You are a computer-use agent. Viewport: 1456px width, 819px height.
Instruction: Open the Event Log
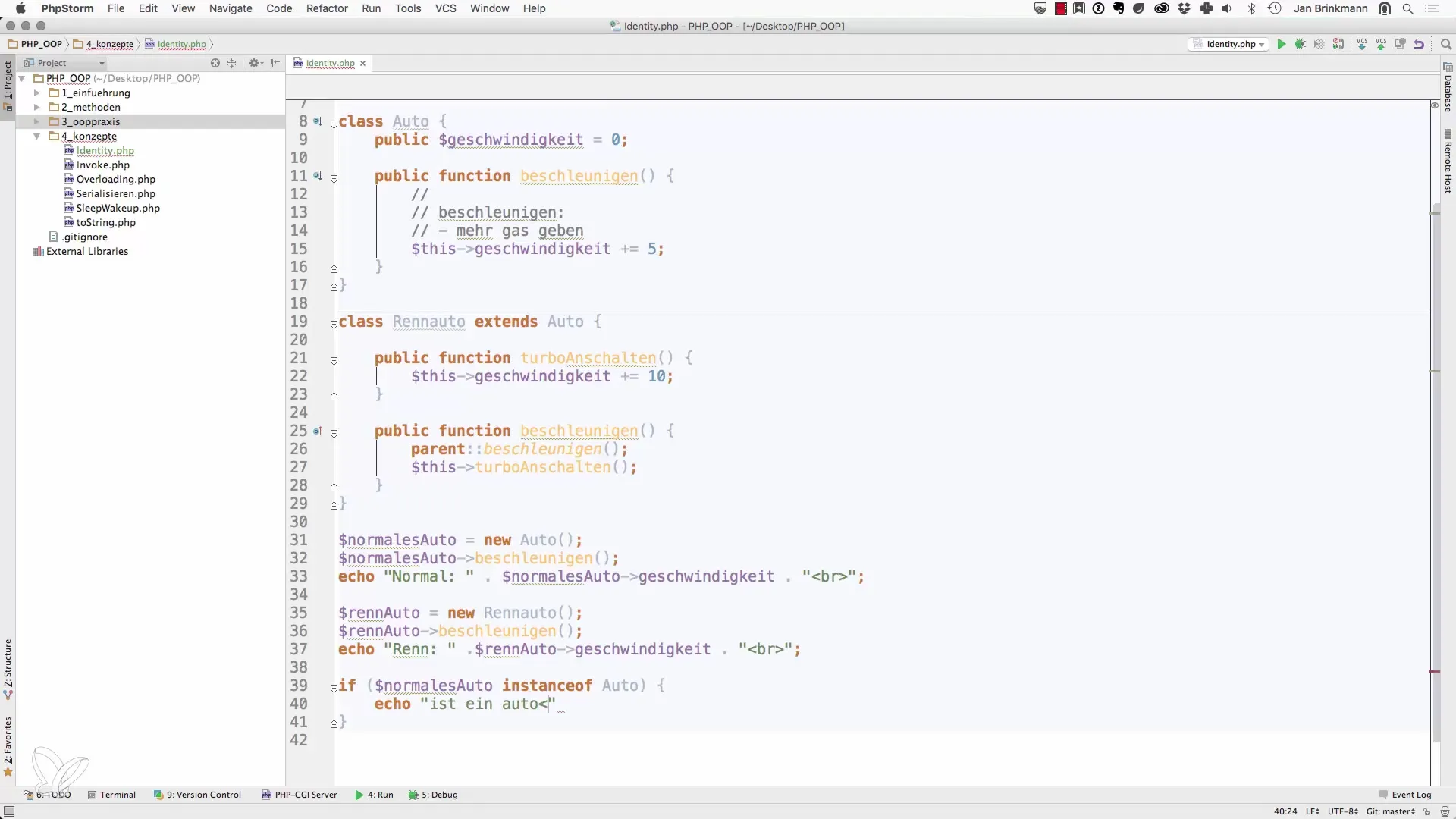point(1404,795)
